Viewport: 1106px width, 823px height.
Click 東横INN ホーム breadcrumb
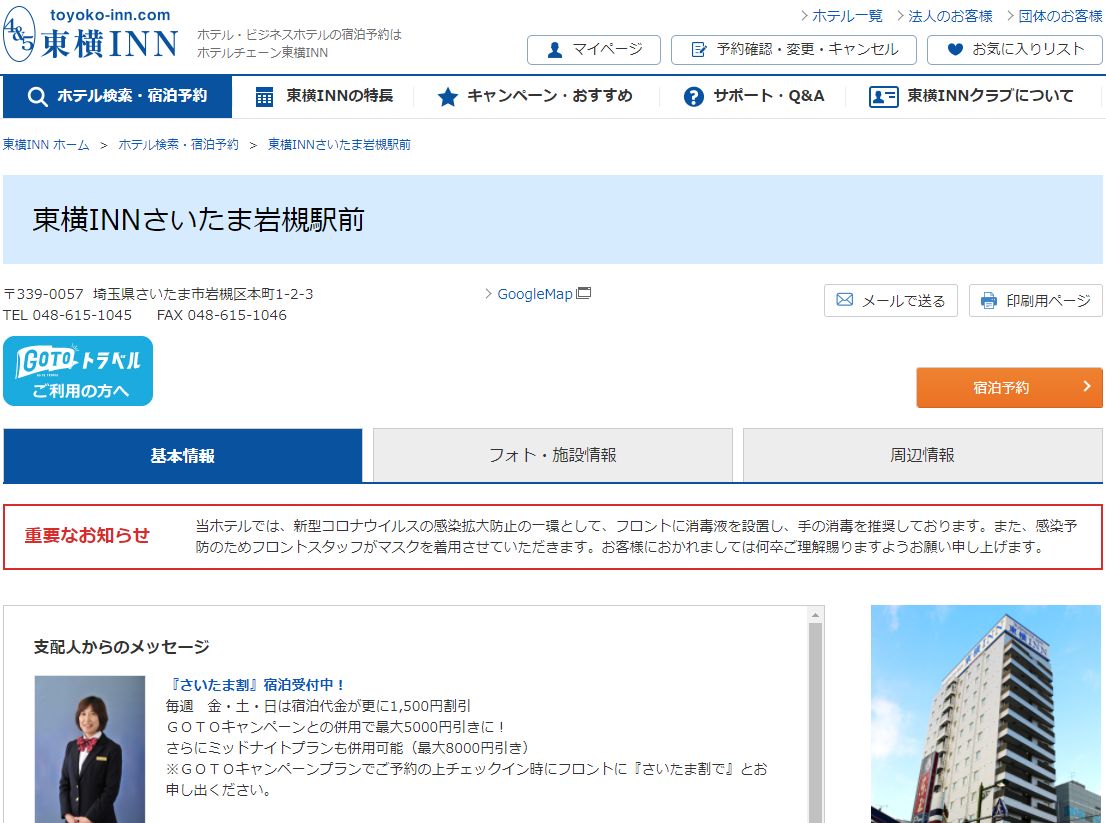pos(46,145)
